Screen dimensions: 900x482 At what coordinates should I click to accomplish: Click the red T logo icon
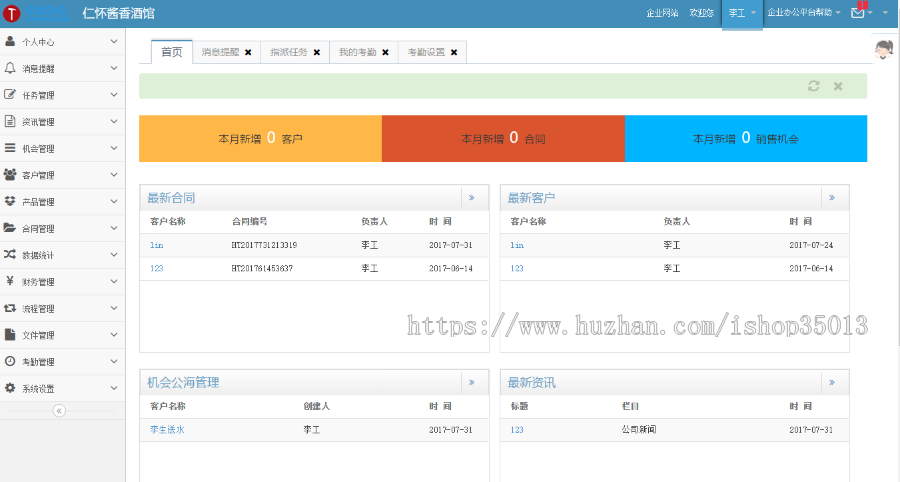click(x=11, y=13)
